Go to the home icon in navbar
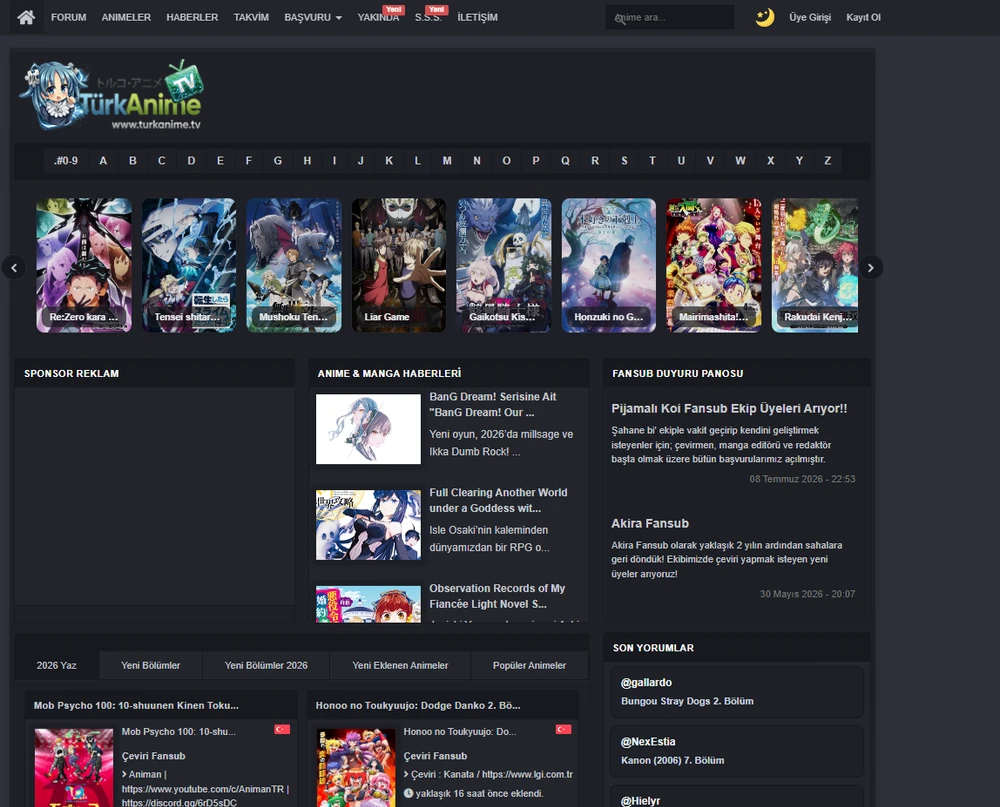1000x807 pixels. [26, 17]
